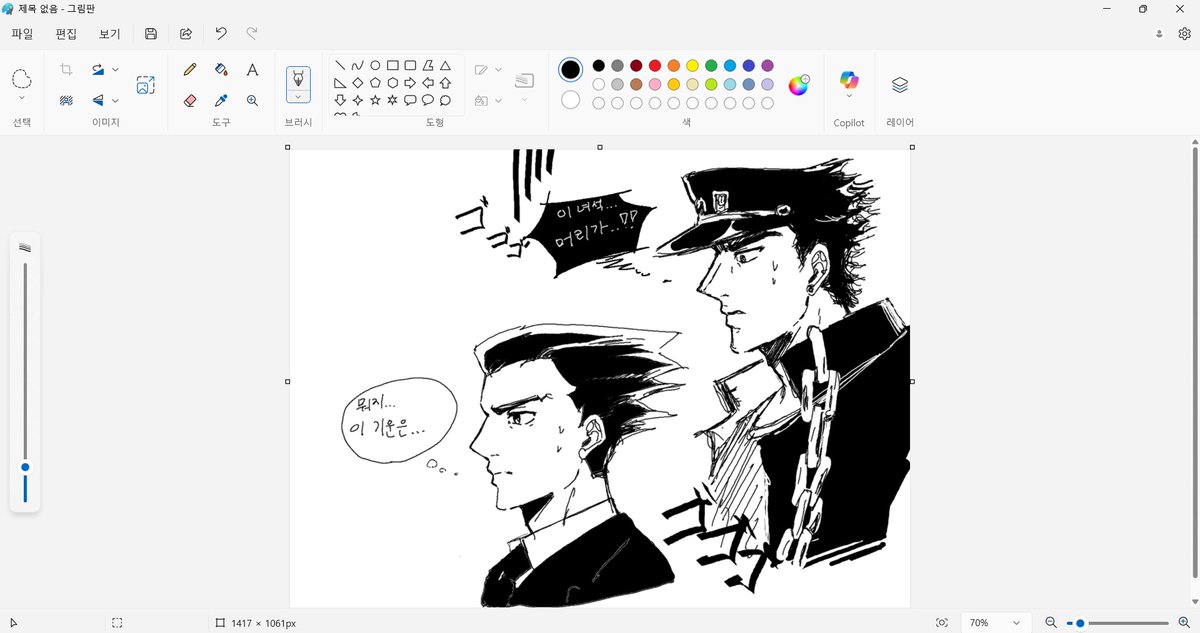
Task: Pick the purple color swatch
Action: [x=767, y=66]
